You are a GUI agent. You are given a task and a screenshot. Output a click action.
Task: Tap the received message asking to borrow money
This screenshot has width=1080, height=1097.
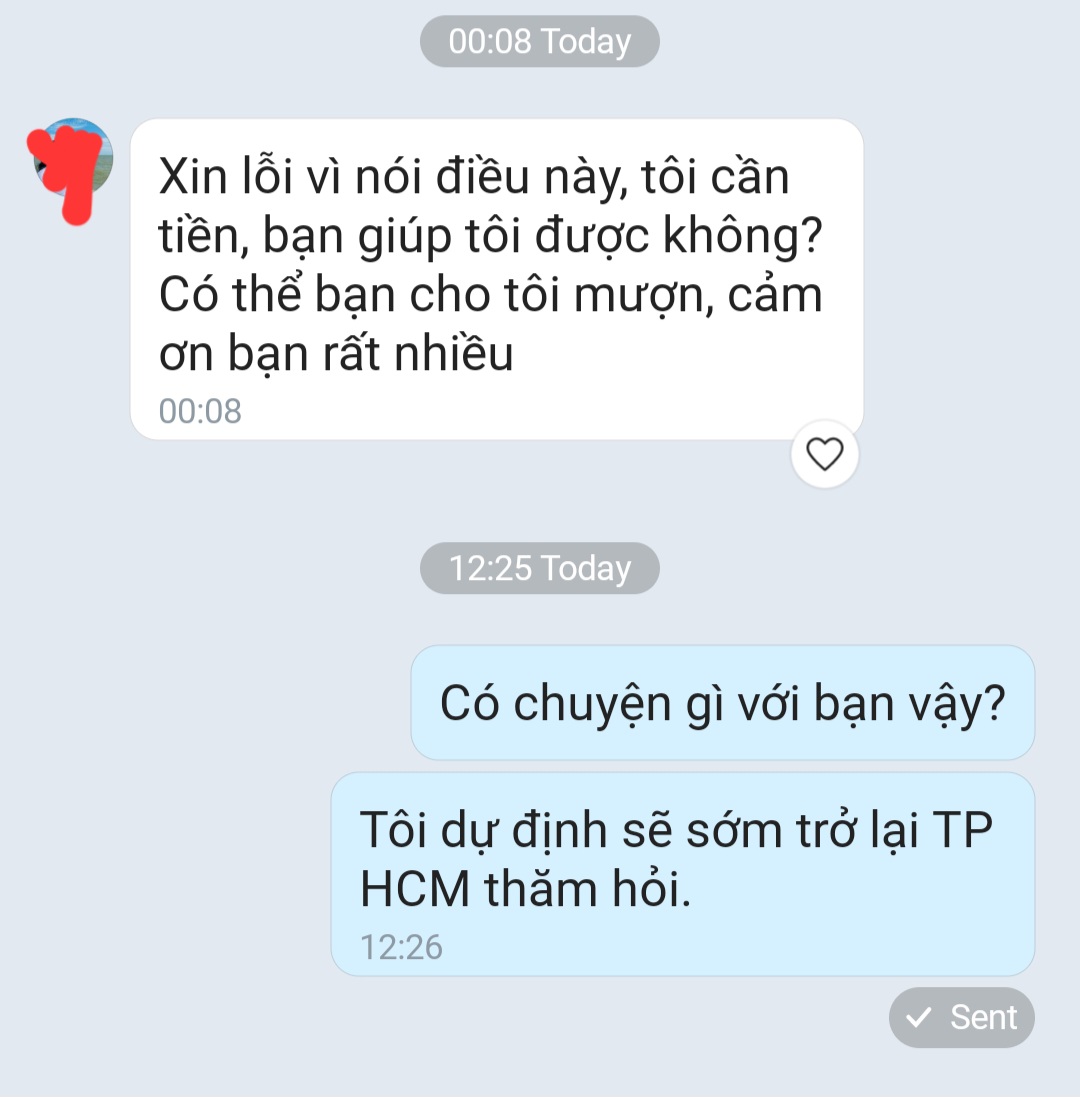497,279
